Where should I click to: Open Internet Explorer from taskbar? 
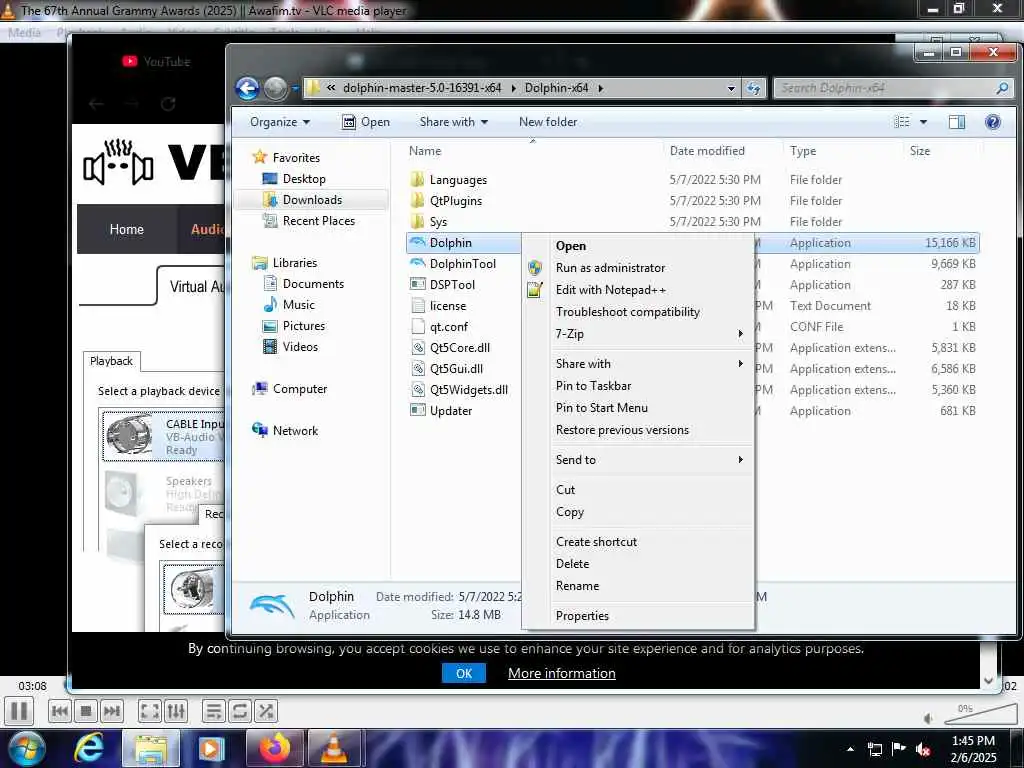click(88, 748)
